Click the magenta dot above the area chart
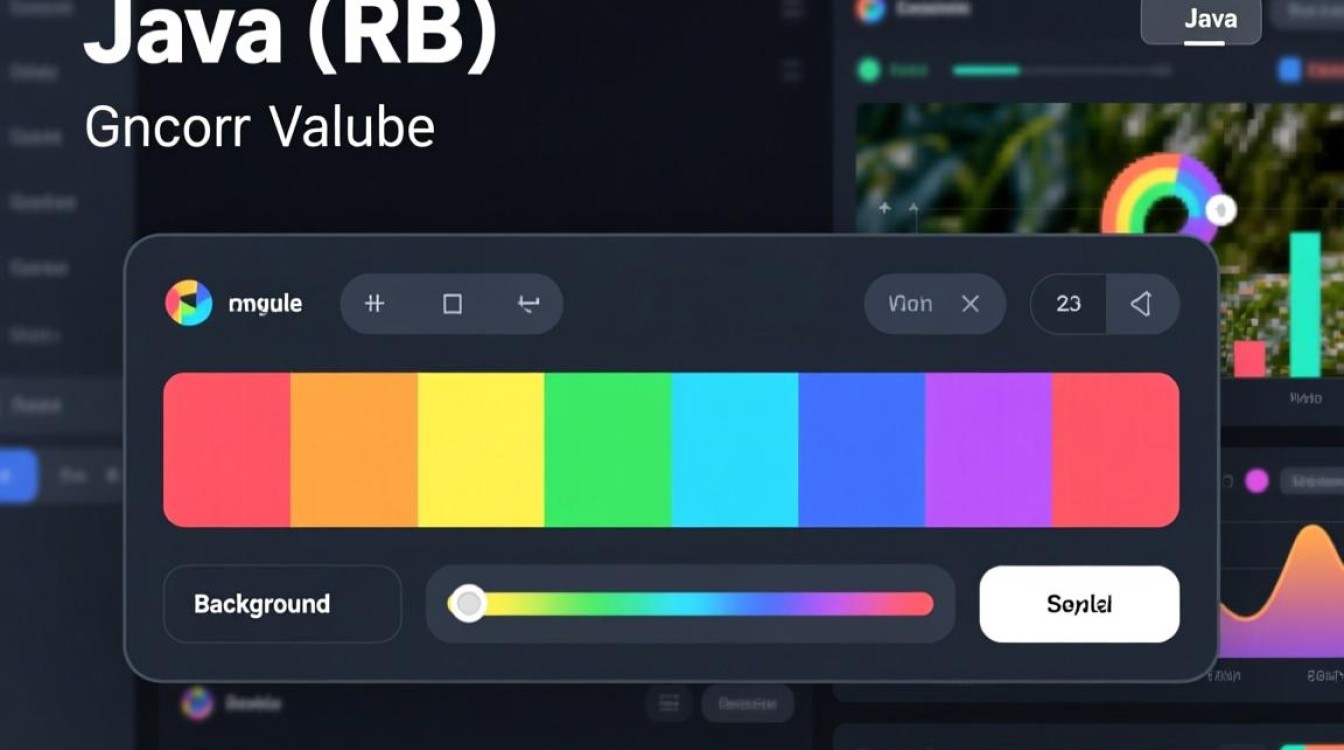Image resolution: width=1344 pixels, height=750 pixels. click(x=1256, y=481)
